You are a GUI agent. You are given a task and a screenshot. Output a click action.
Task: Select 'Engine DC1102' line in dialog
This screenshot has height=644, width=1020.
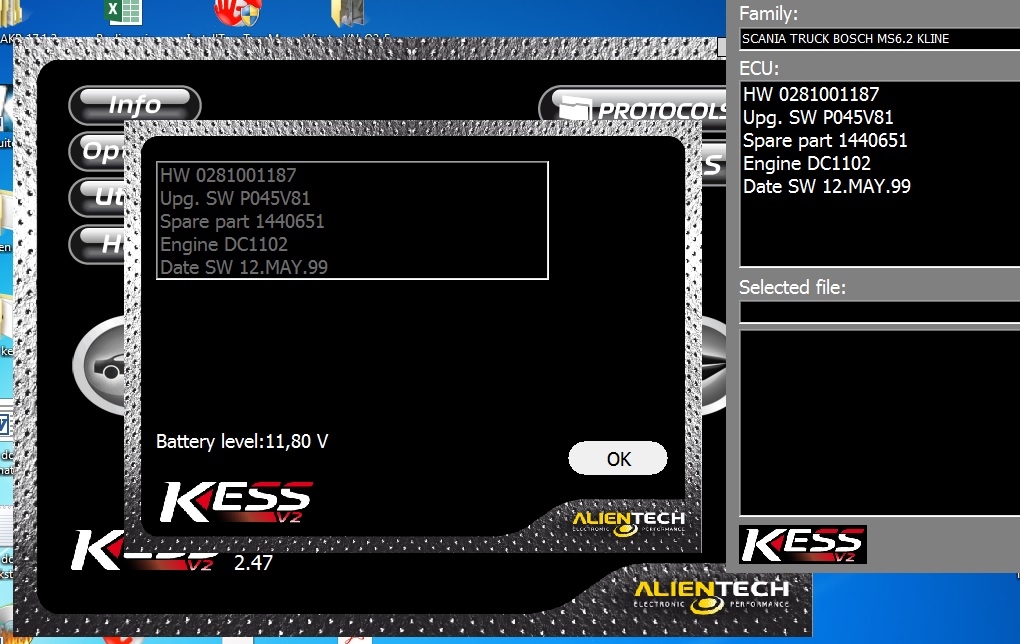224,244
